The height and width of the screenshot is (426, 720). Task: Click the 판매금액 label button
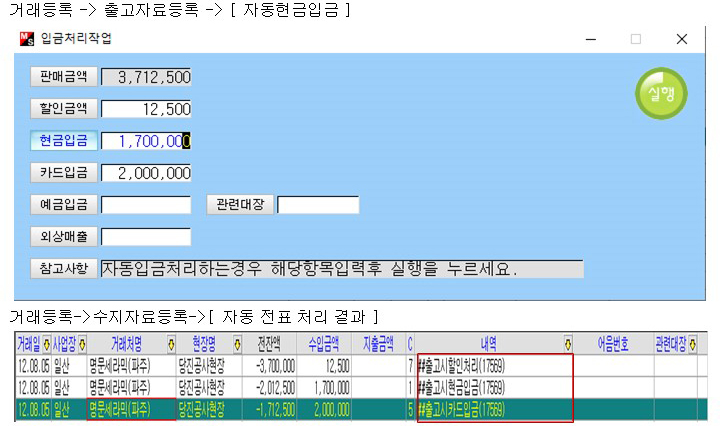(64, 77)
